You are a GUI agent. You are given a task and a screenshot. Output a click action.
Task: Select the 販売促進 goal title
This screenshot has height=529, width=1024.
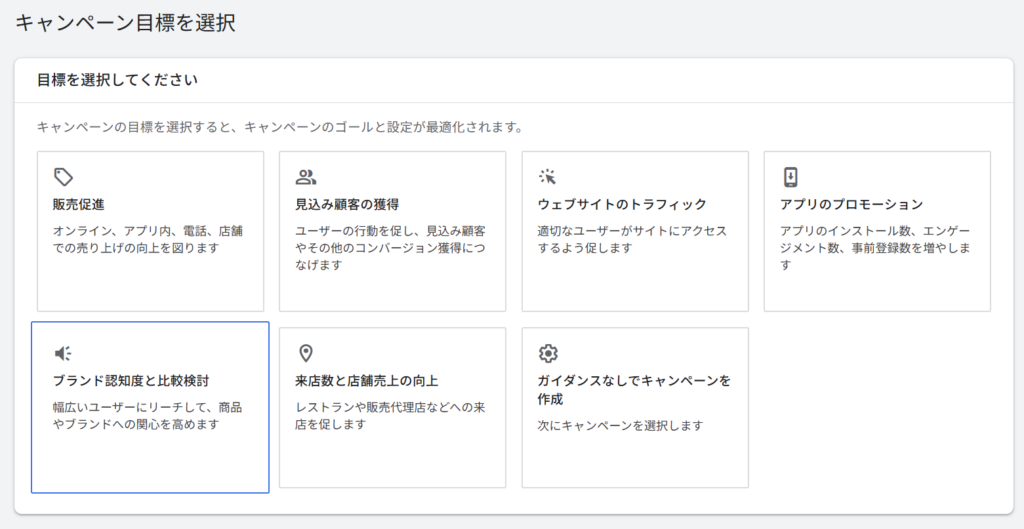tap(79, 205)
